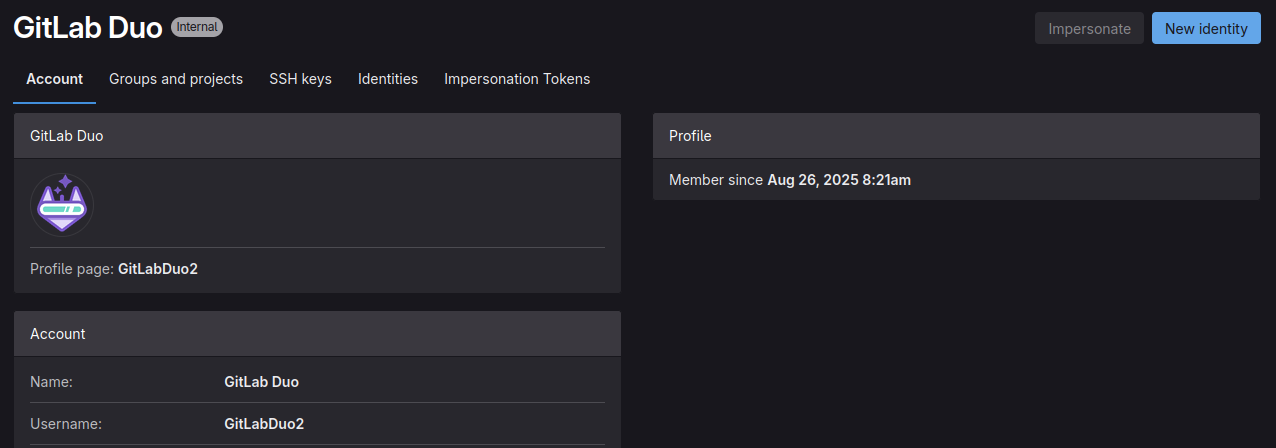Go to the Identities tab
The height and width of the screenshot is (448, 1276).
388,79
